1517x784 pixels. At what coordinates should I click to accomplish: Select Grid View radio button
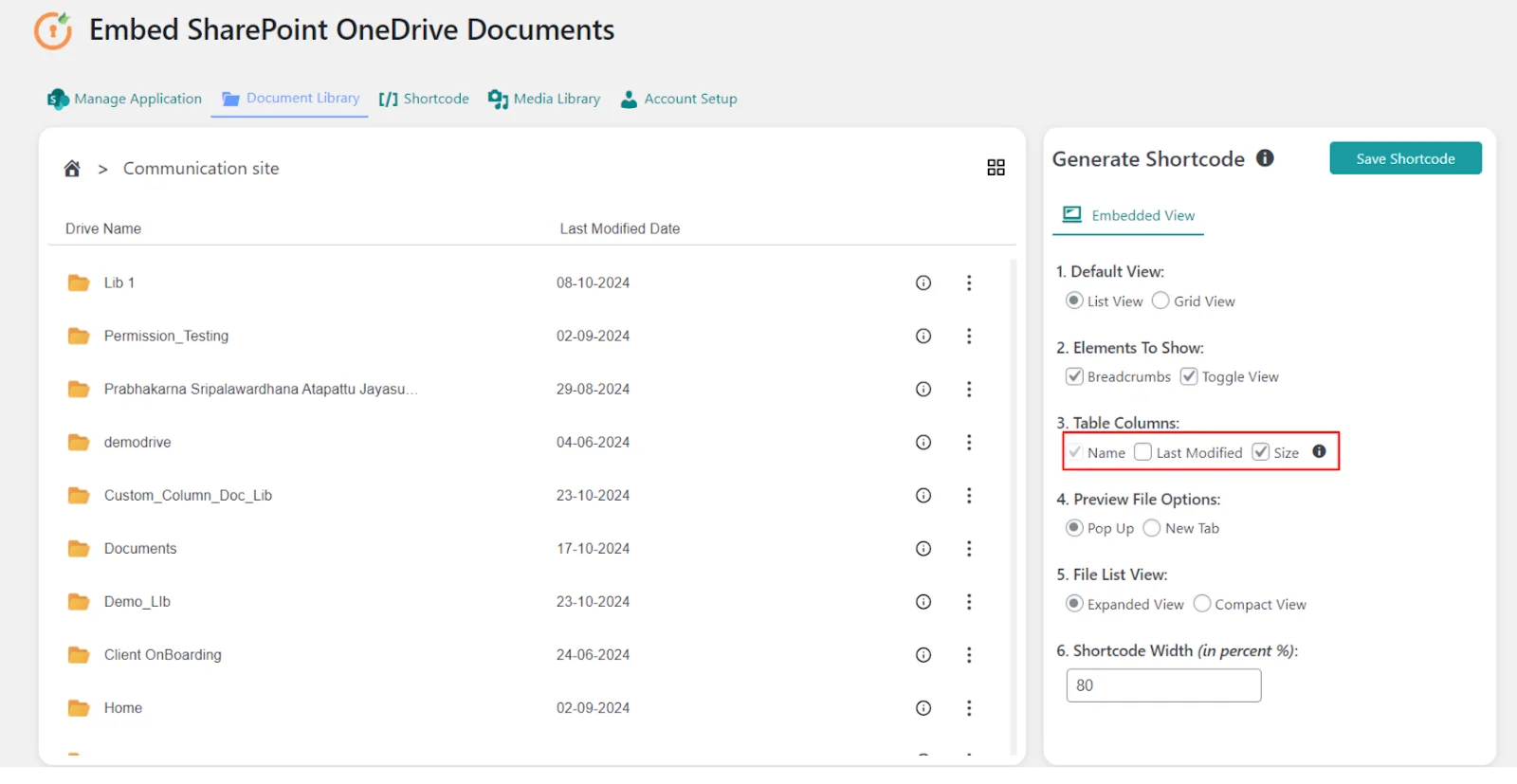click(1161, 301)
